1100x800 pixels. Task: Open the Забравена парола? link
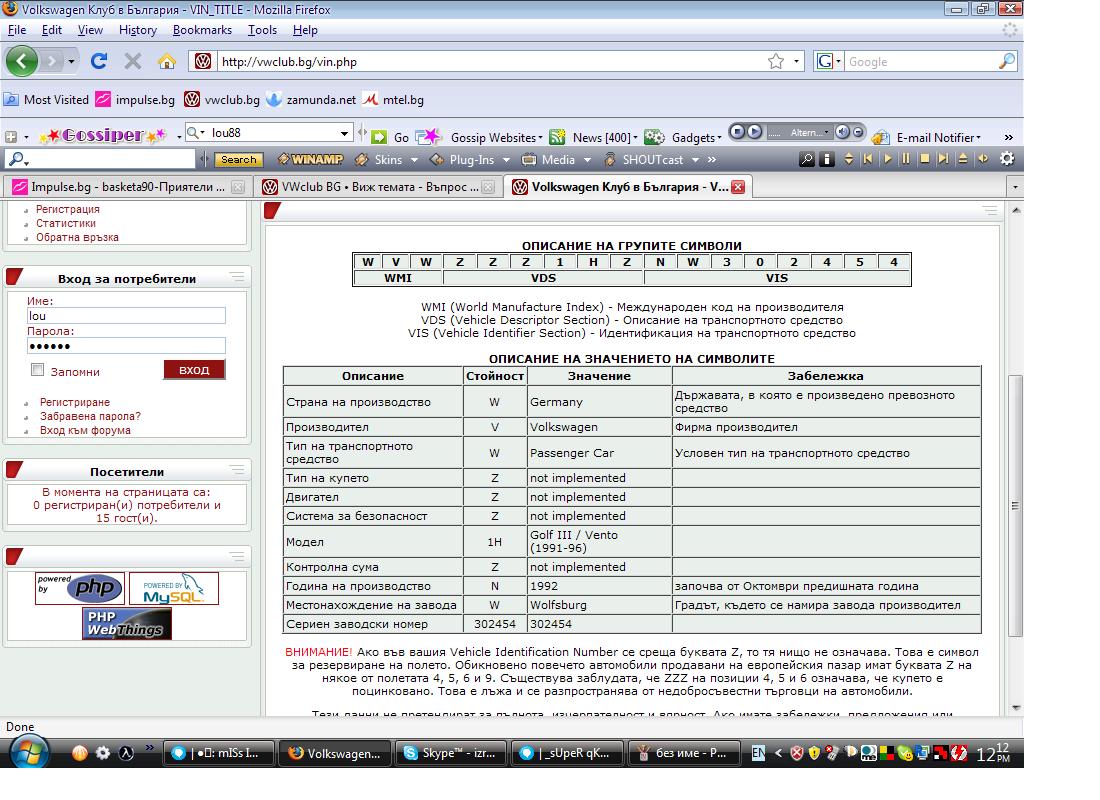(90, 416)
